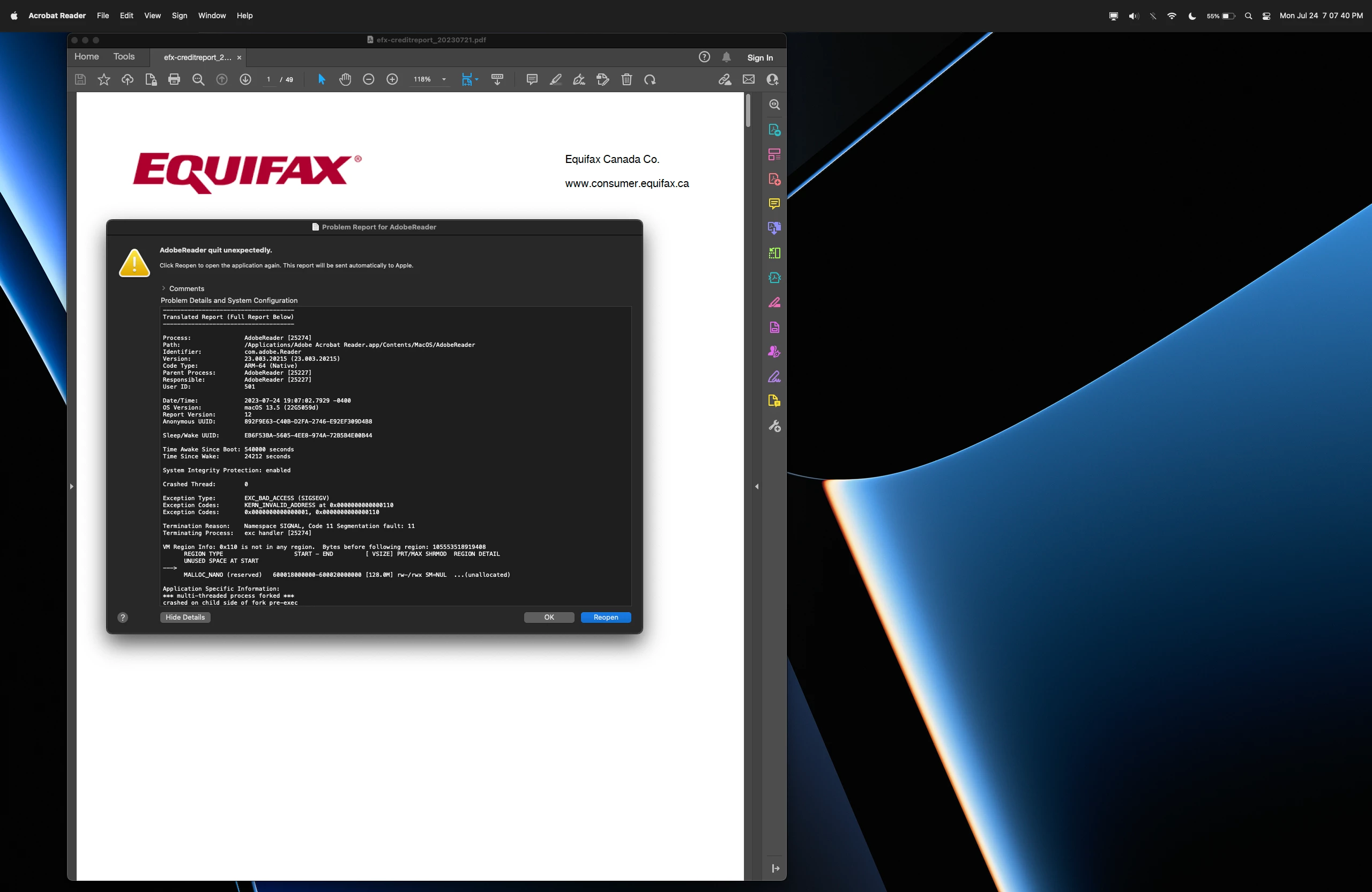Click the page number input field

pos(269,79)
